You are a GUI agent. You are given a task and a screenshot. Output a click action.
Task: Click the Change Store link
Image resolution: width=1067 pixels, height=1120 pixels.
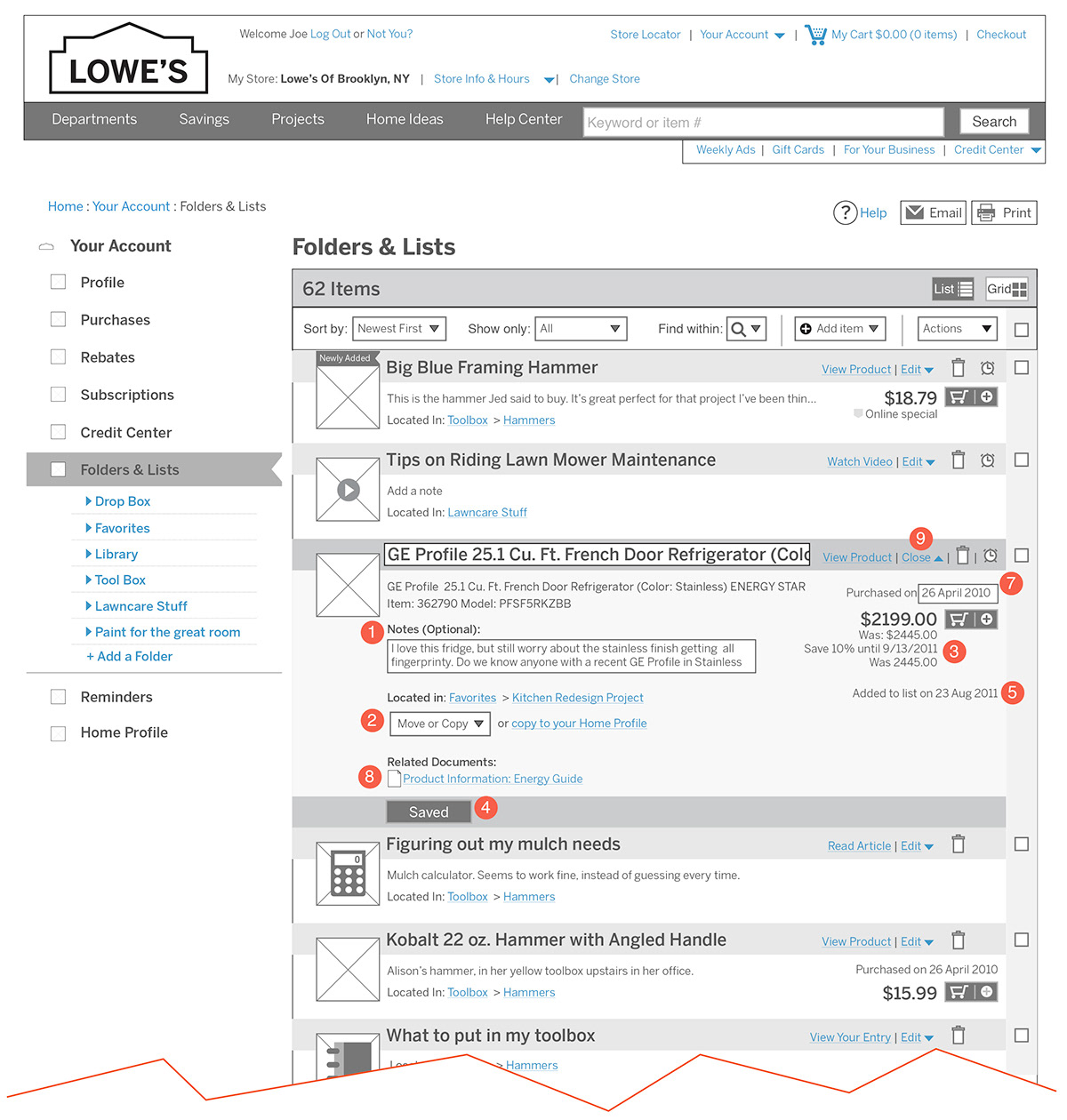605,79
